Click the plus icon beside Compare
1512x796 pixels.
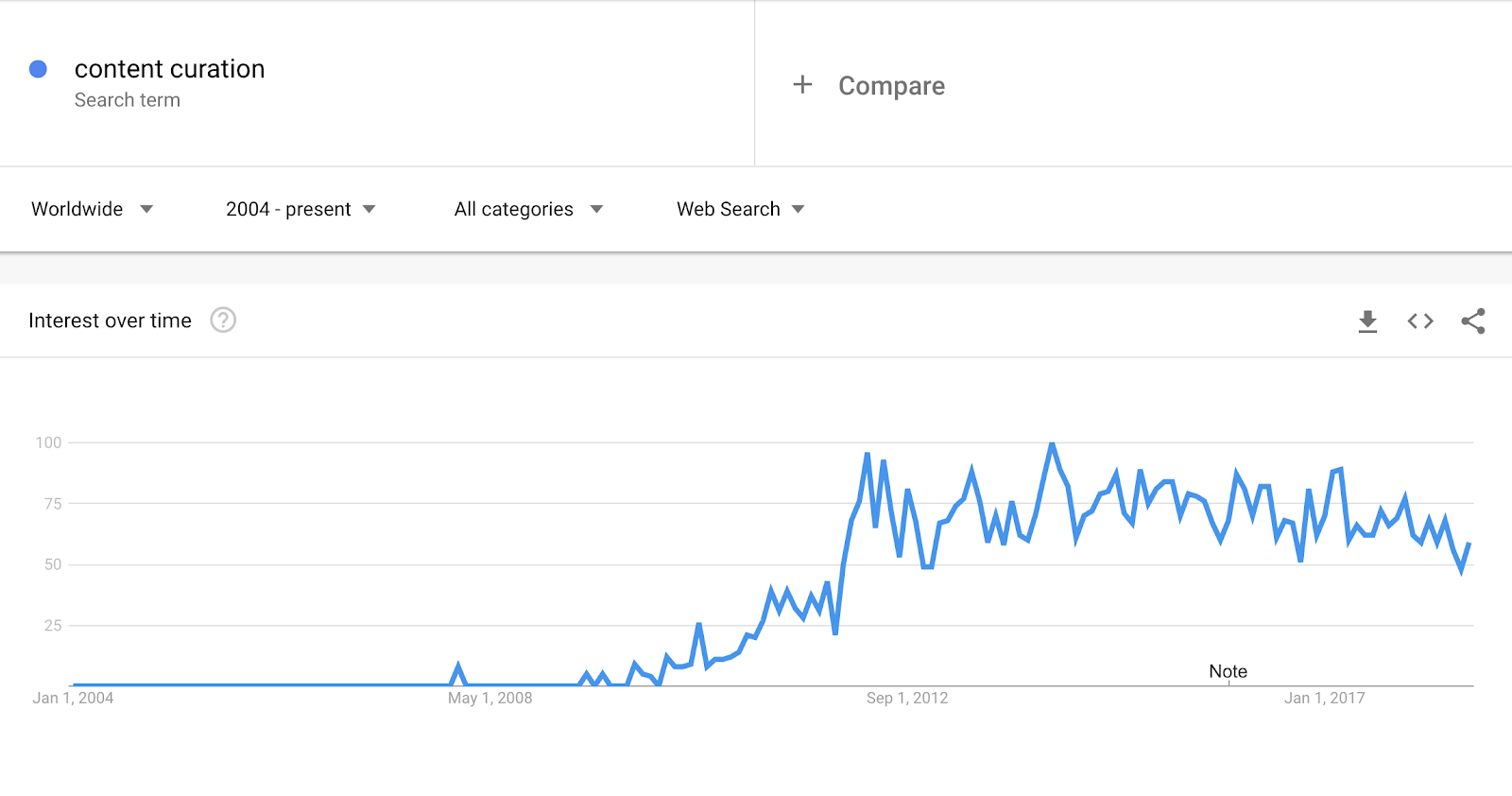pyautogui.click(x=802, y=85)
